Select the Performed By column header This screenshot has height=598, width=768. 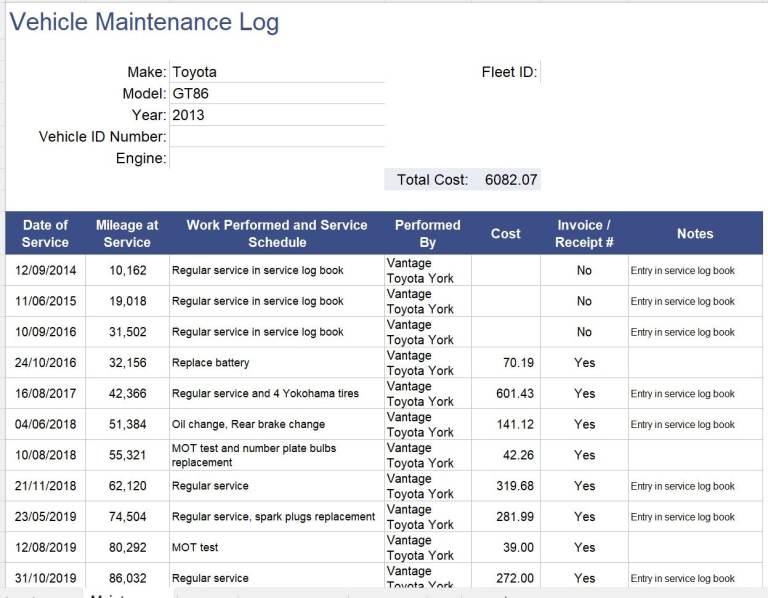(x=427, y=233)
